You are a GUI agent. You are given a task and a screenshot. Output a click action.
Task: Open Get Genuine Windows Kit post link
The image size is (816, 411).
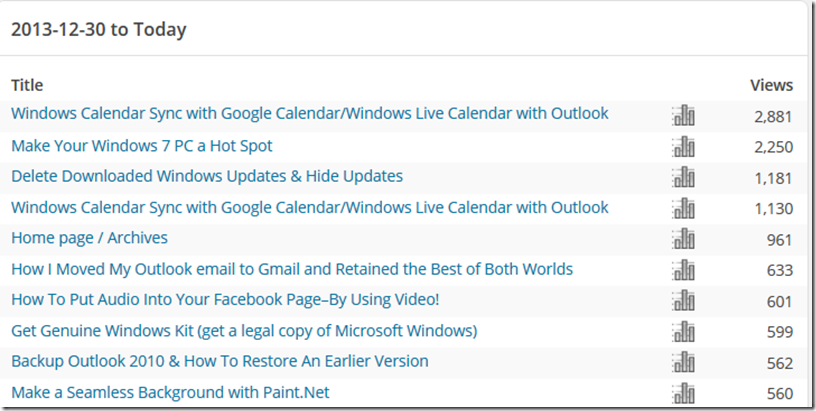(x=244, y=330)
